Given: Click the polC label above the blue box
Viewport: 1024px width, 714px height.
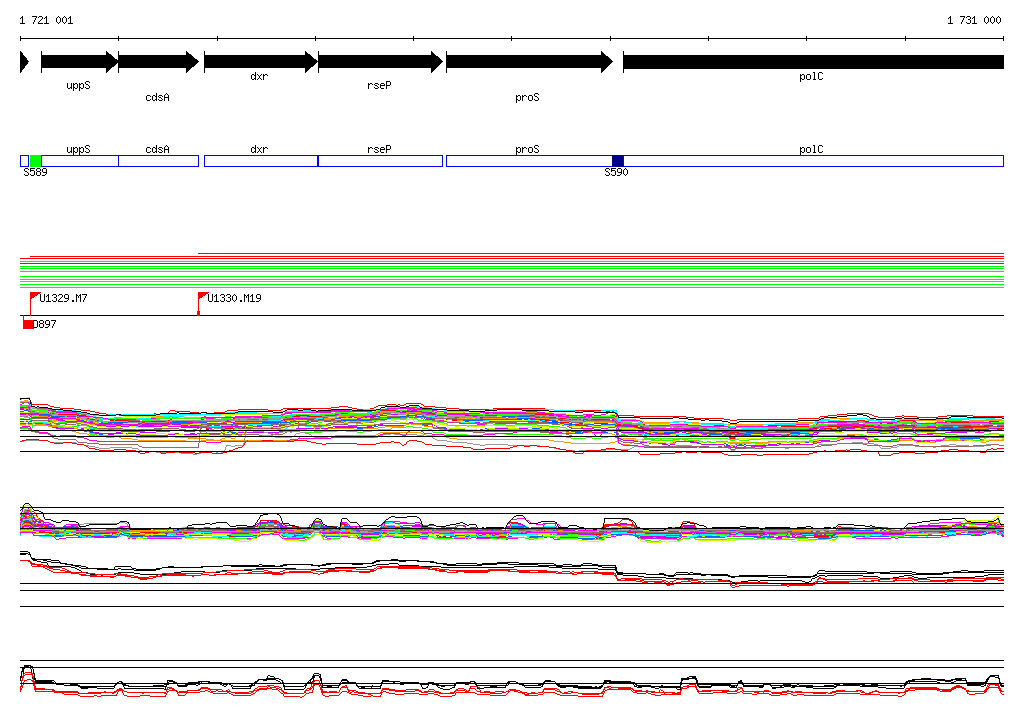Looking at the screenshot, I should [811, 150].
